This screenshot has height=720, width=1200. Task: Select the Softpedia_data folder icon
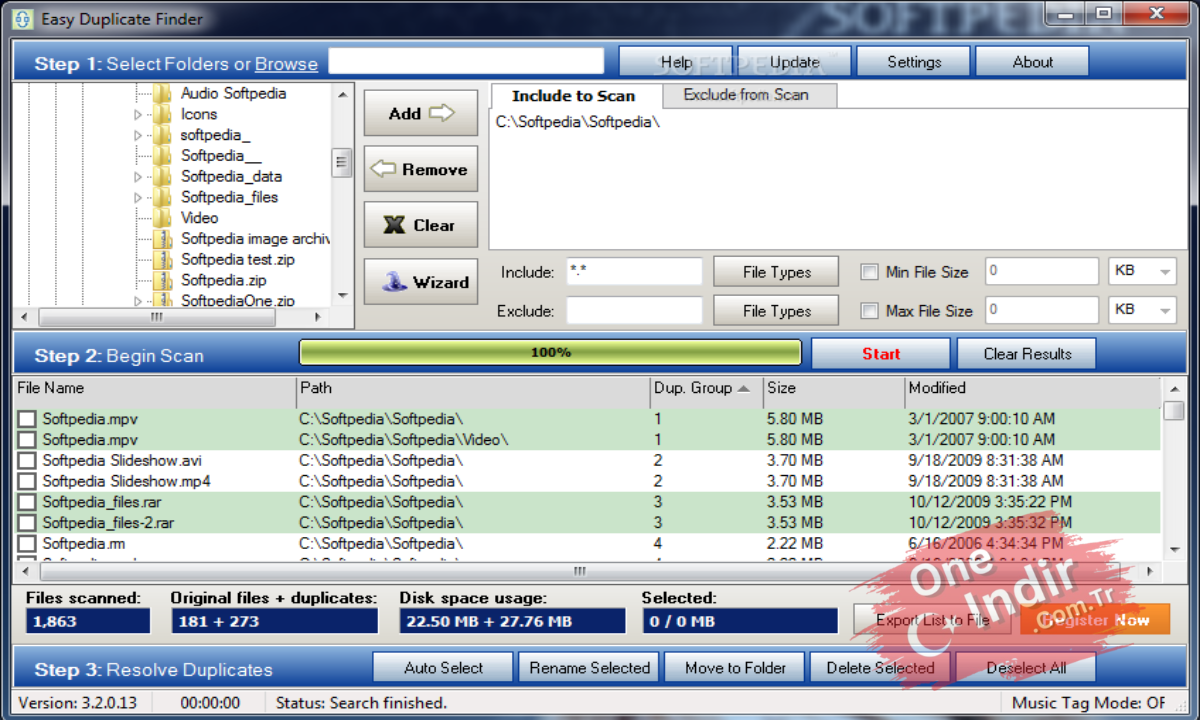point(162,176)
